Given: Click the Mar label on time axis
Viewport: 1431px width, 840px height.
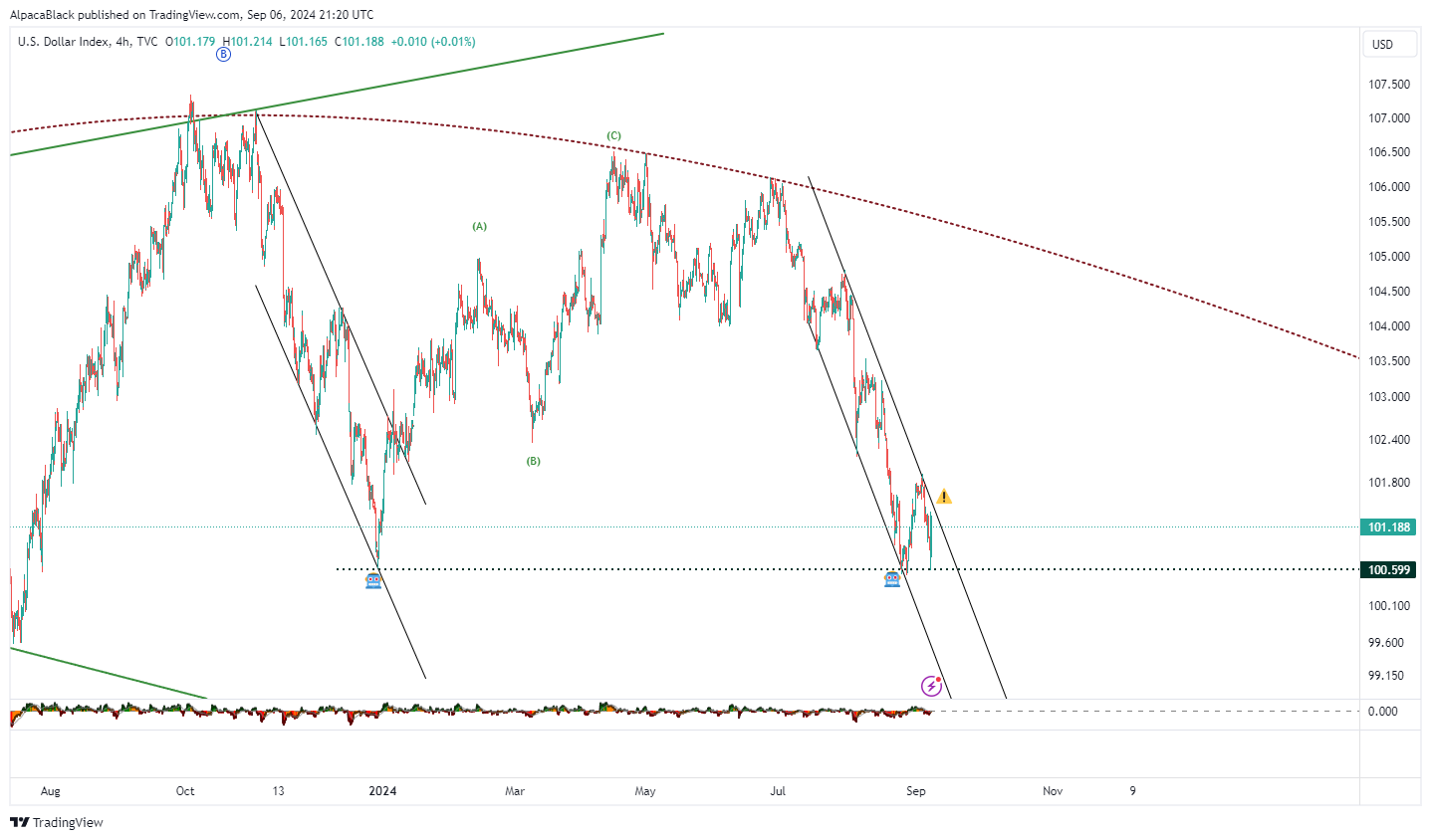Looking at the screenshot, I should (515, 791).
